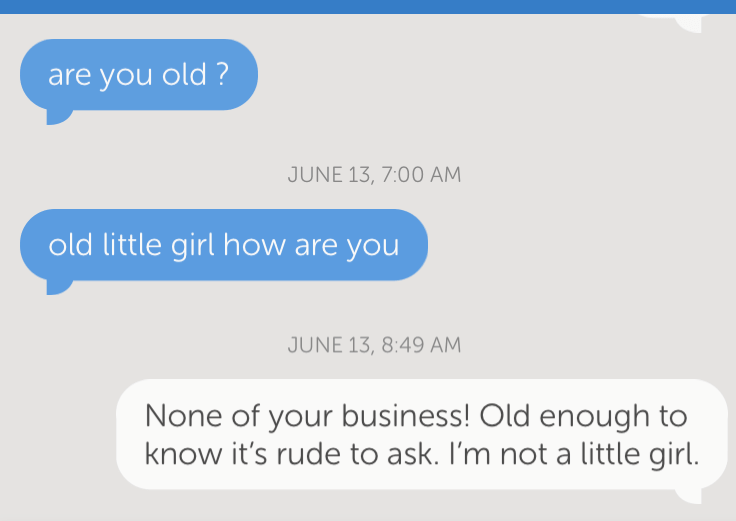Click the JUNE 13, 8:49 AM timestamp
This screenshot has height=521, width=736.
[x=374, y=345]
